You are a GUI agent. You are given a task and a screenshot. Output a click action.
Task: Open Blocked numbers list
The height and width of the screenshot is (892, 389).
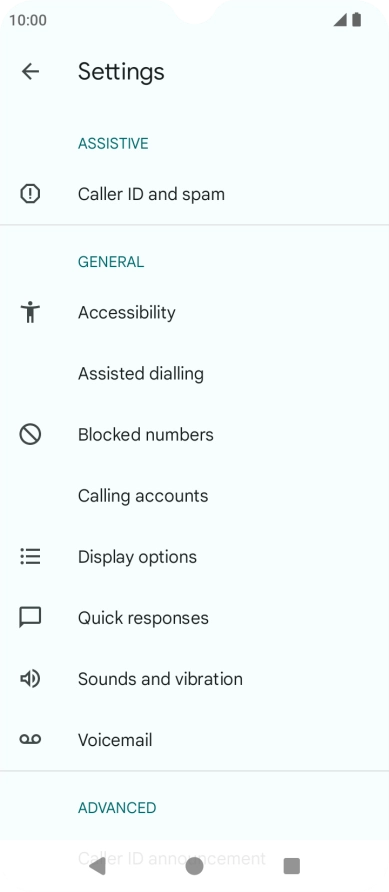click(194, 435)
